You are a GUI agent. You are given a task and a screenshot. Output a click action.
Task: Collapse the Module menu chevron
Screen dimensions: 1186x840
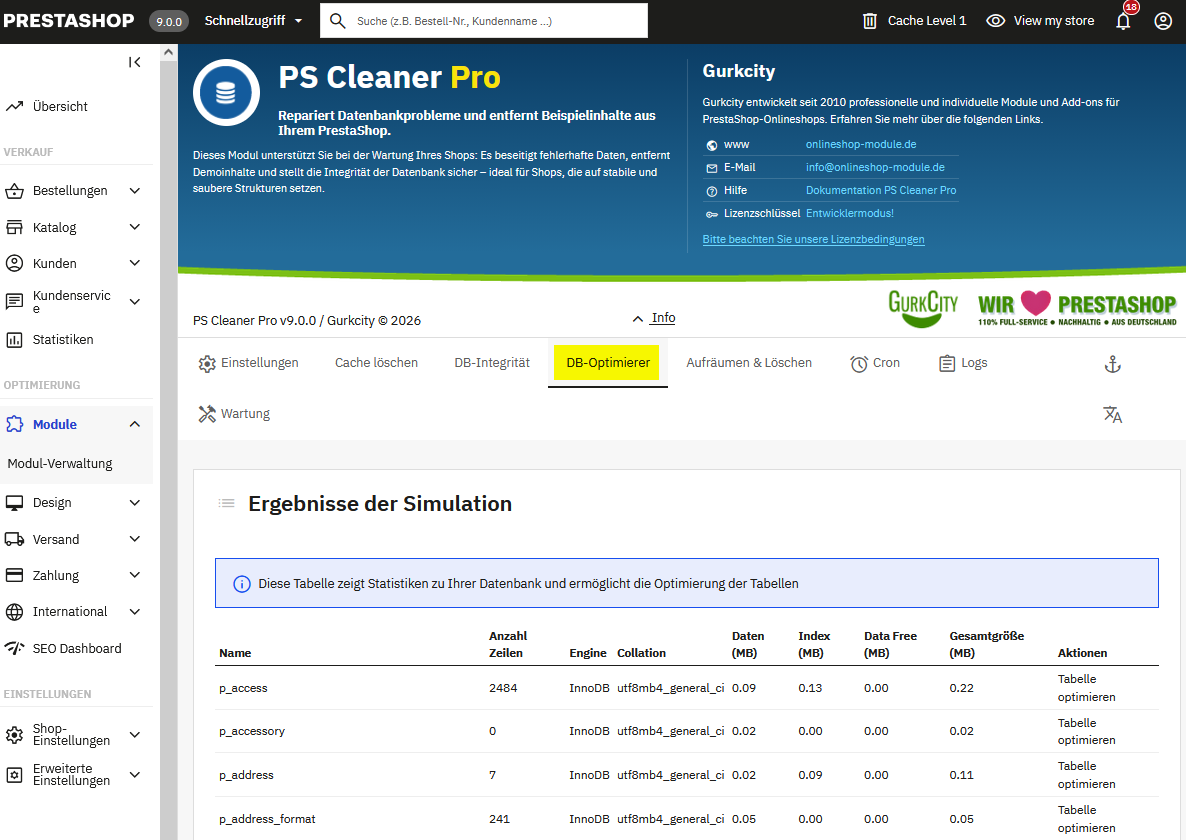pyautogui.click(x=135, y=424)
